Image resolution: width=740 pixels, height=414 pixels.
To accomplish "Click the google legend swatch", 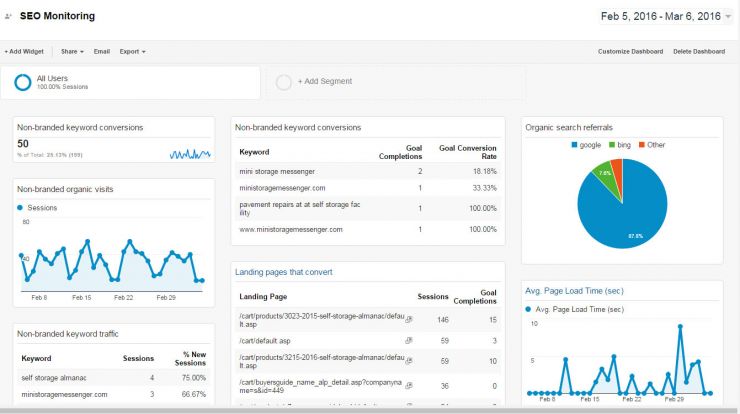I will point(574,145).
